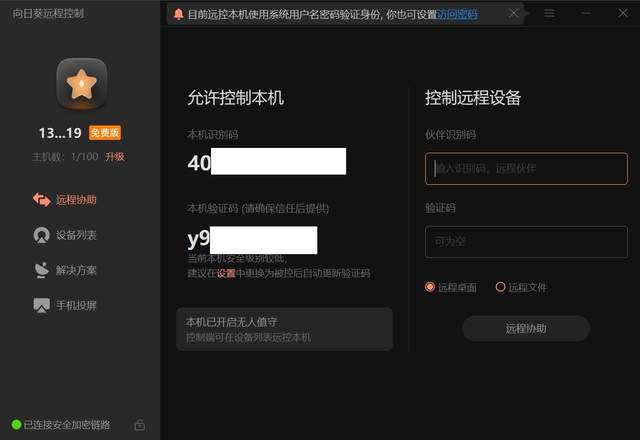
Task: Open the hamburger menu in title bar
Action: click(549, 13)
